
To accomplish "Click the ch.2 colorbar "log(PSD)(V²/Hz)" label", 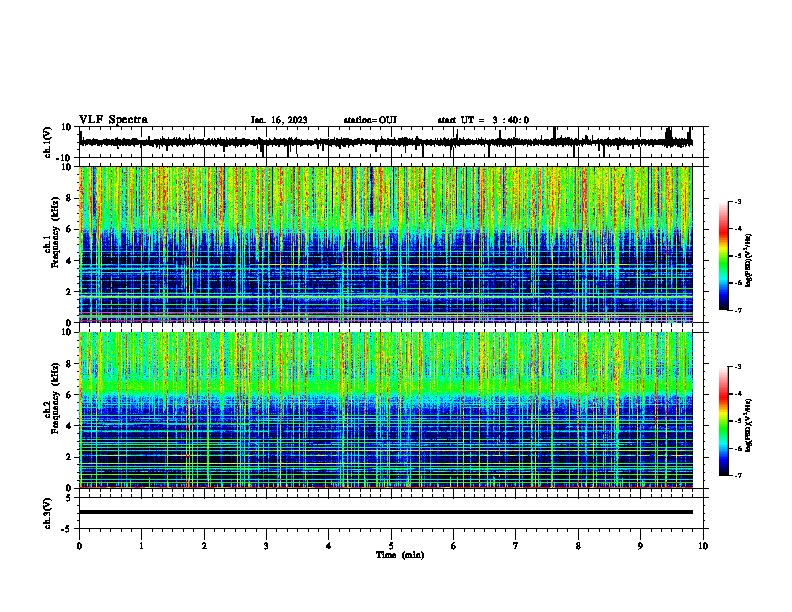I will [x=749, y=425].
